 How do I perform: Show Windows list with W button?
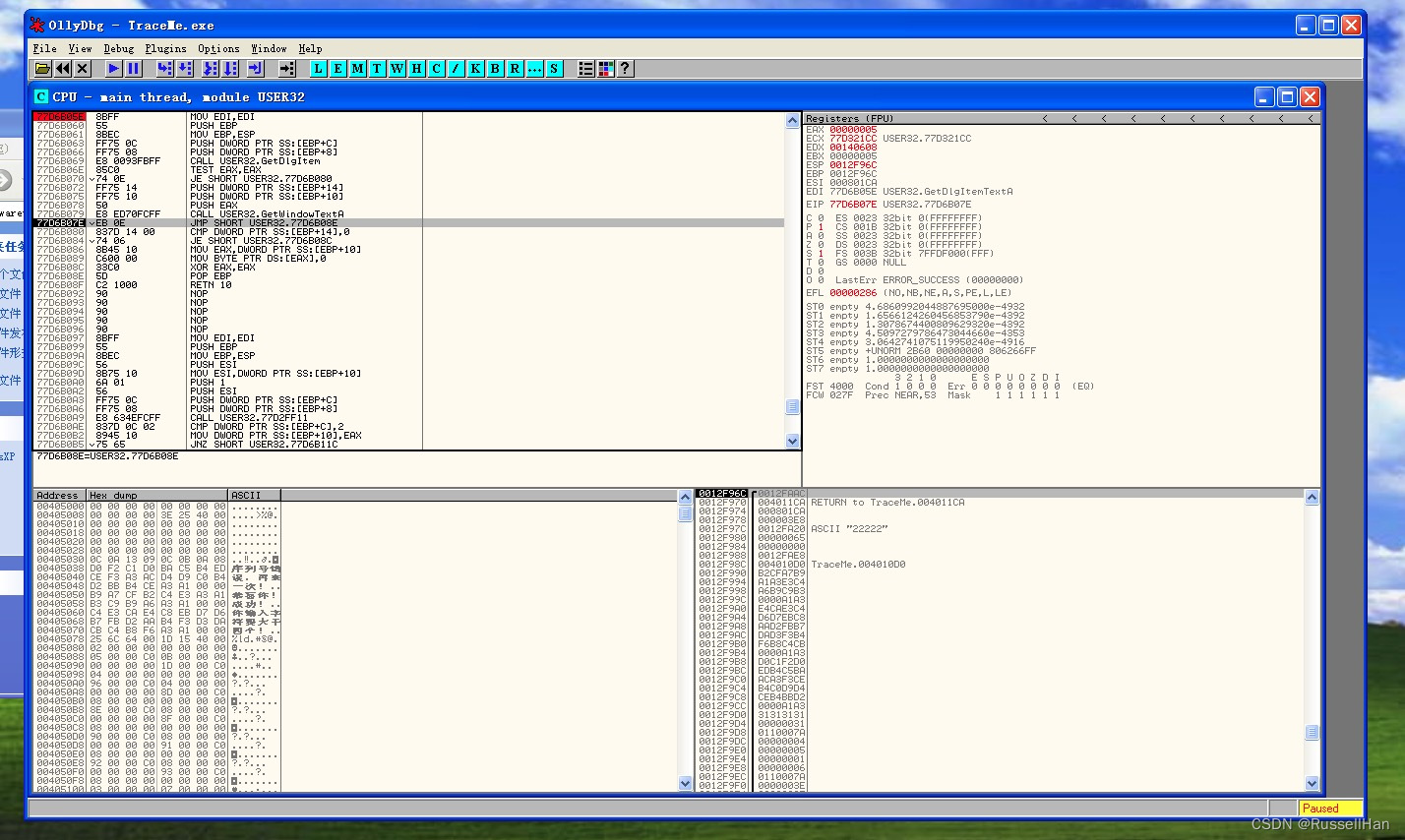[397, 69]
